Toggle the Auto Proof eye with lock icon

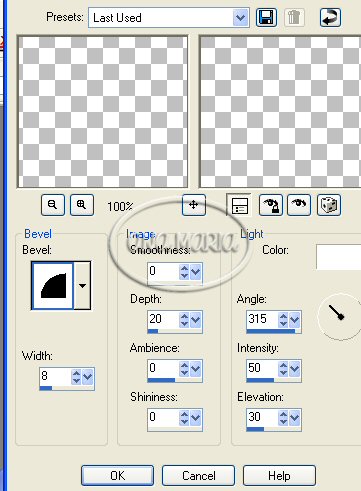click(270, 205)
